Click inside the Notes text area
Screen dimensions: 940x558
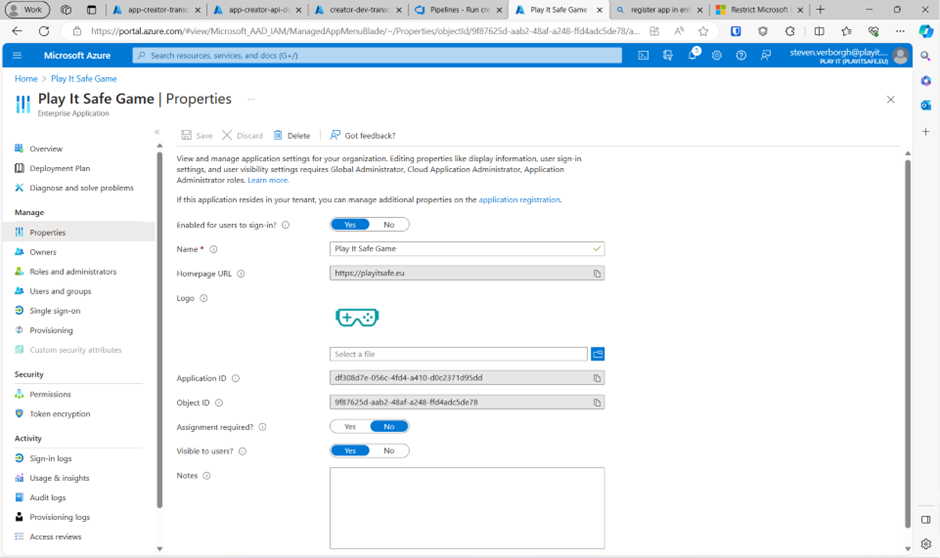[x=467, y=508]
